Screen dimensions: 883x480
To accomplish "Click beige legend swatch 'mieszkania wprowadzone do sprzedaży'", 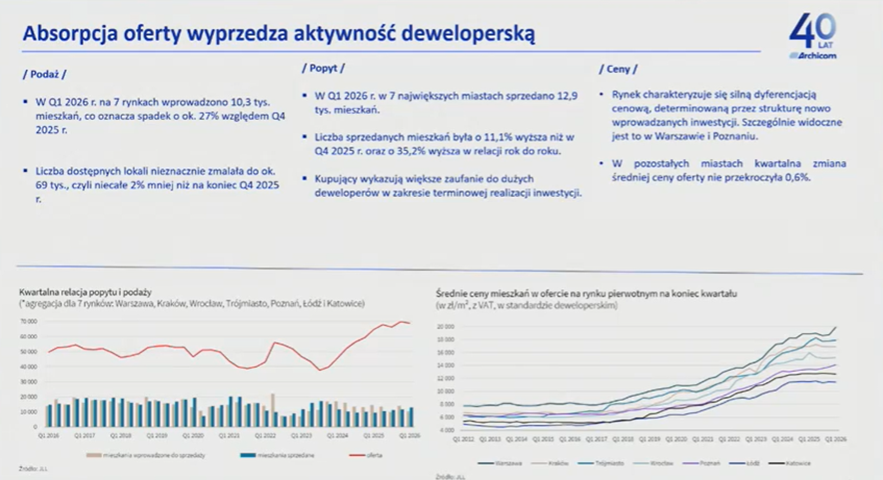I will coord(93,455).
